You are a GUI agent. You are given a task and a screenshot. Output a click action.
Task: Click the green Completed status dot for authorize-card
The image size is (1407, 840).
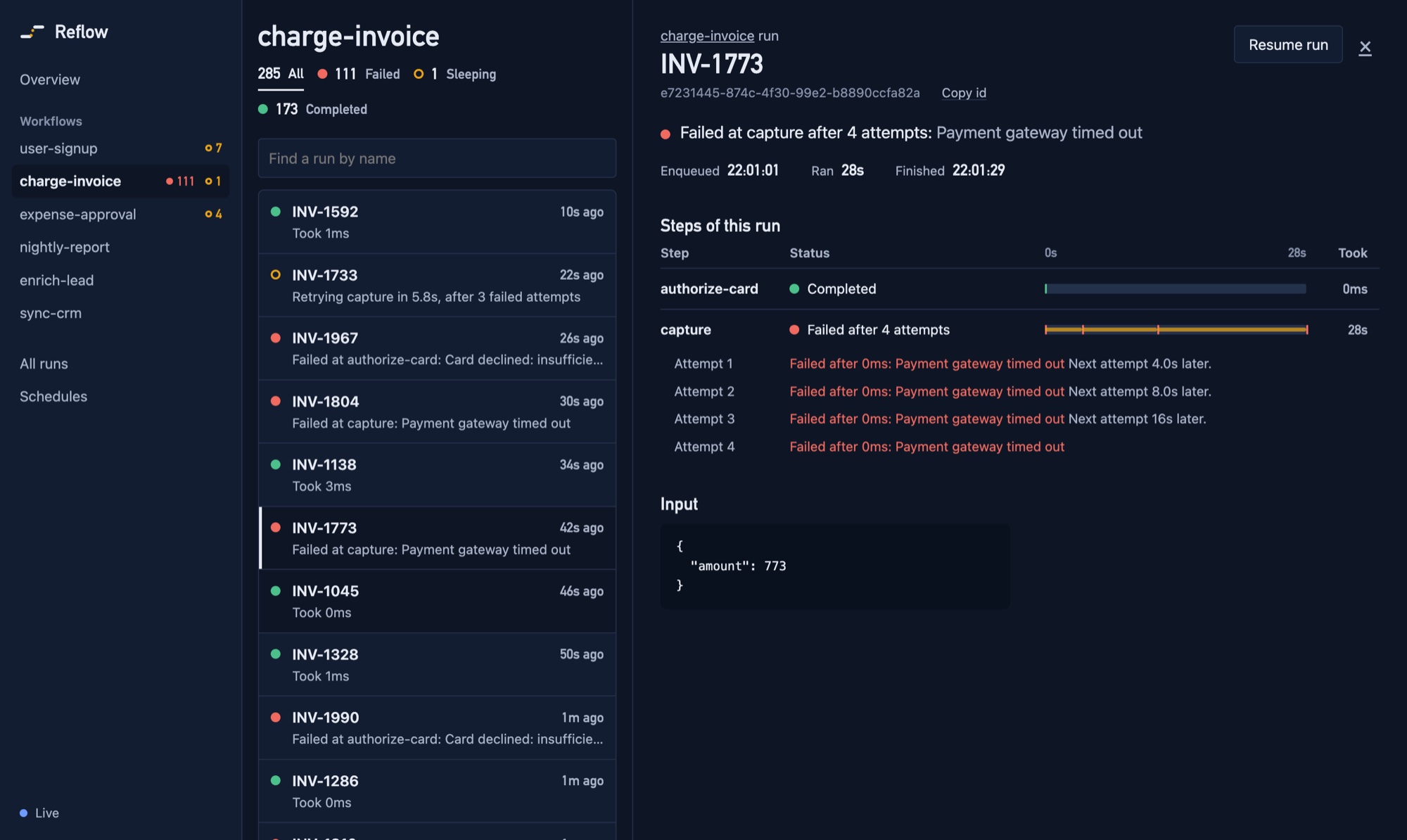pyautogui.click(x=794, y=289)
